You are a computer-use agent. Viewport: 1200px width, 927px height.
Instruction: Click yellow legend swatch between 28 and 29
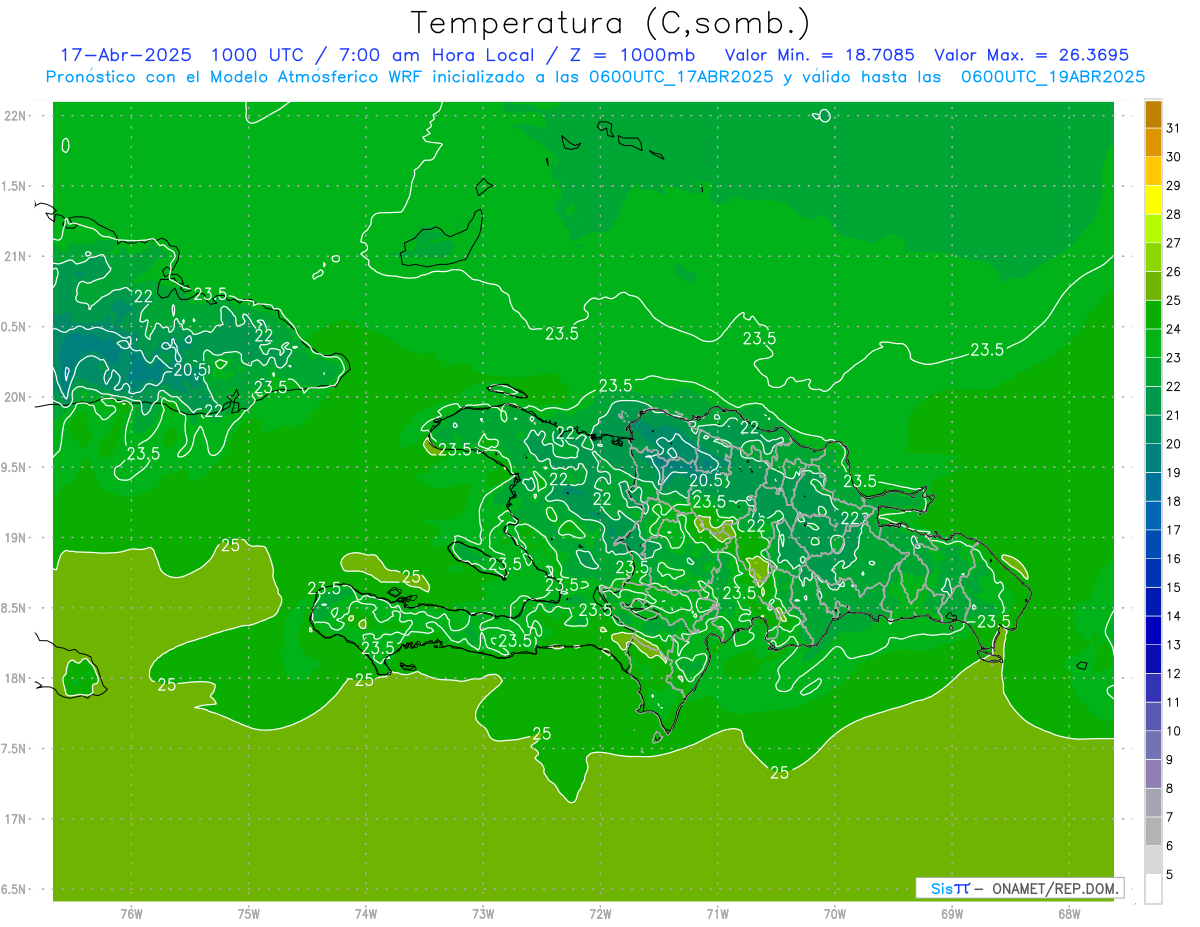point(1153,200)
